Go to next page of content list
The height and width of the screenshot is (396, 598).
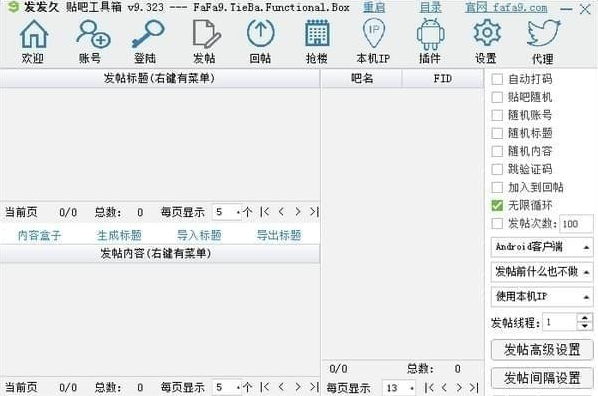(297, 388)
